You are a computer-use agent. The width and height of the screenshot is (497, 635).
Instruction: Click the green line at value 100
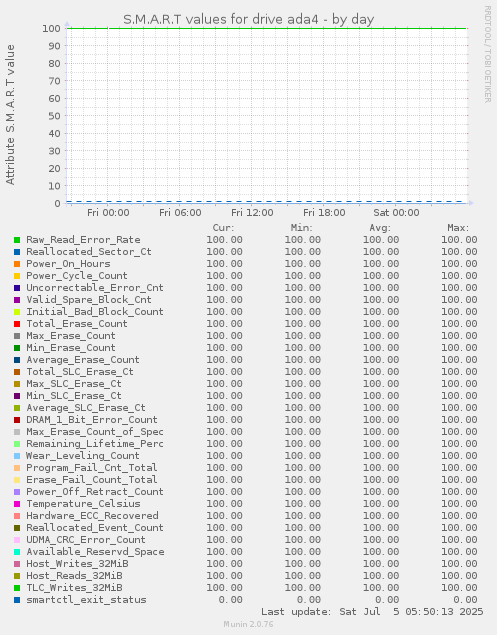click(267, 28)
